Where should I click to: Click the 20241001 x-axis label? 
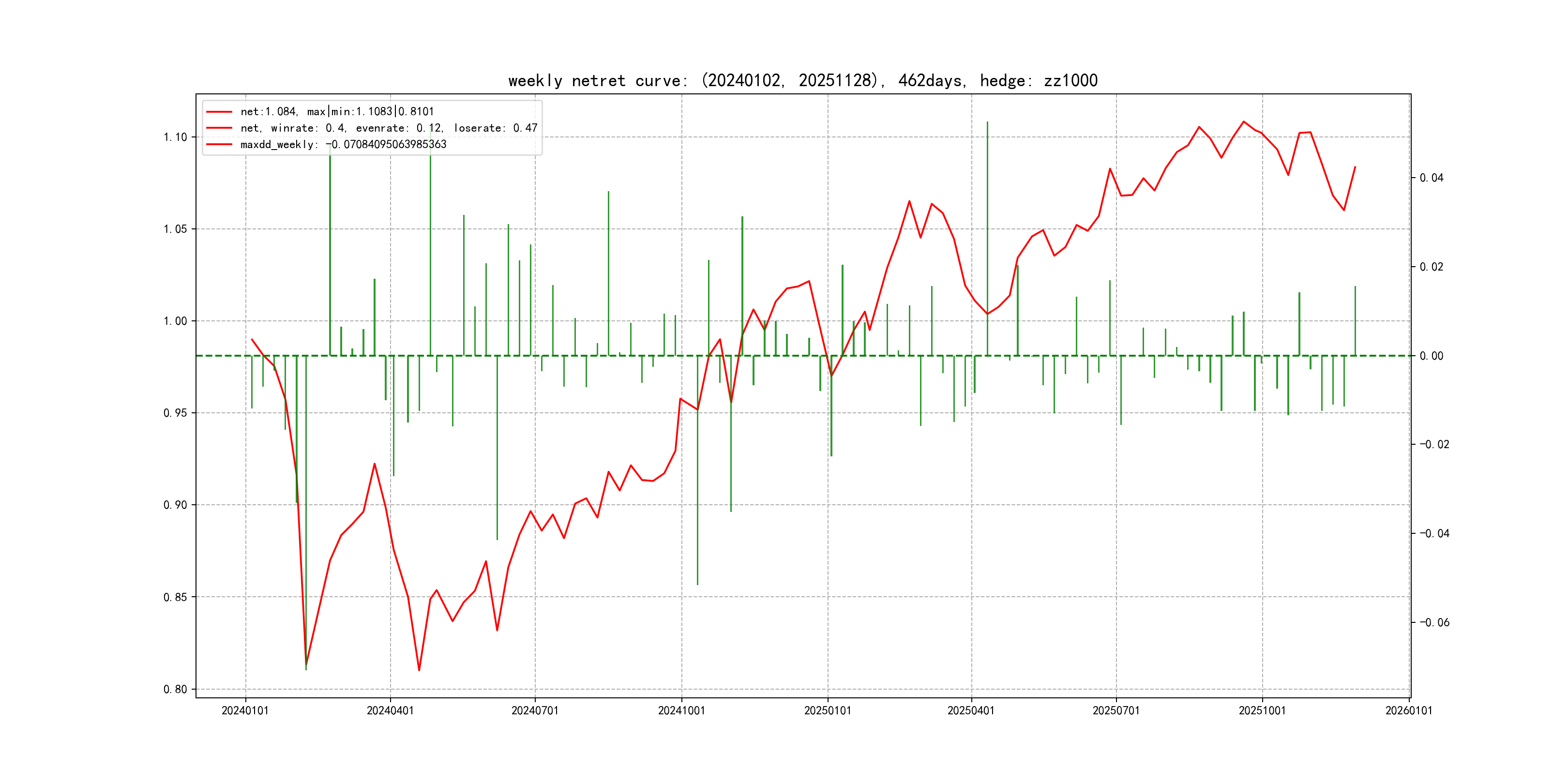click(x=681, y=711)
